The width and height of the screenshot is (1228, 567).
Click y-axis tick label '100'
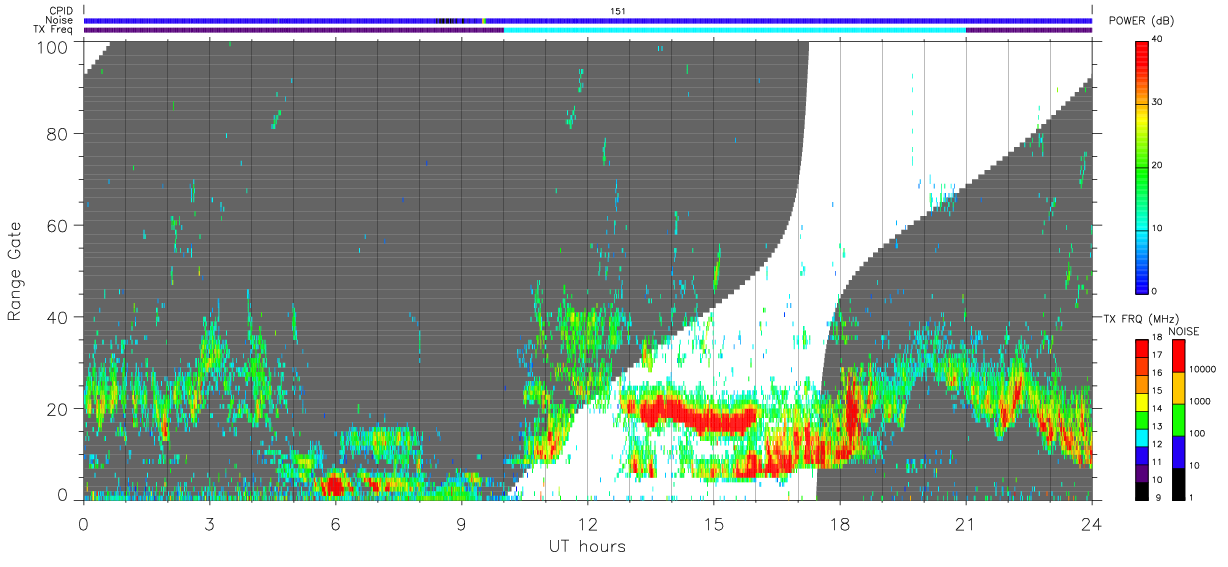tap(54, 47)
